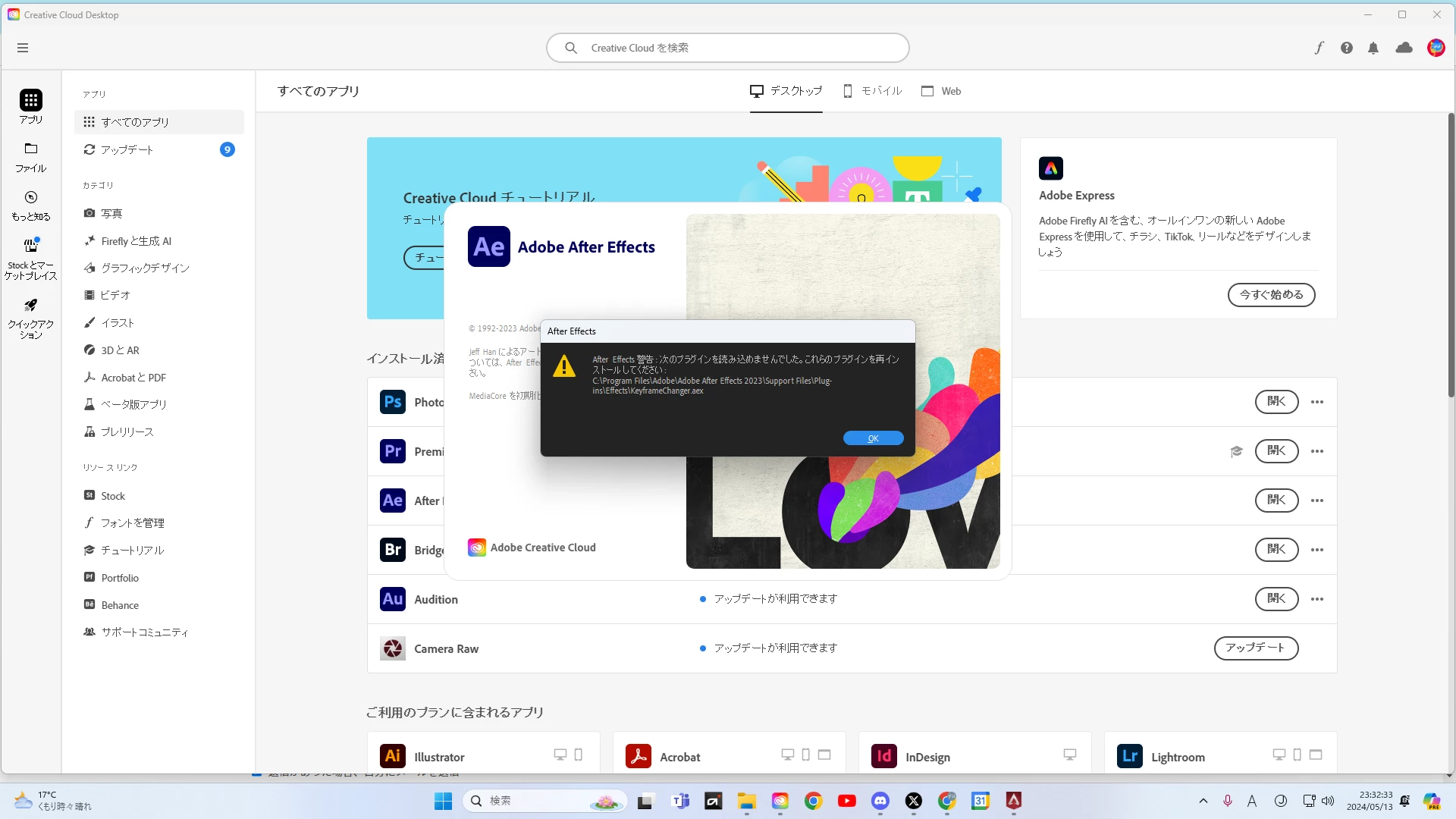Open the notifications bell icon
1456x819 pixels.
1373,48
